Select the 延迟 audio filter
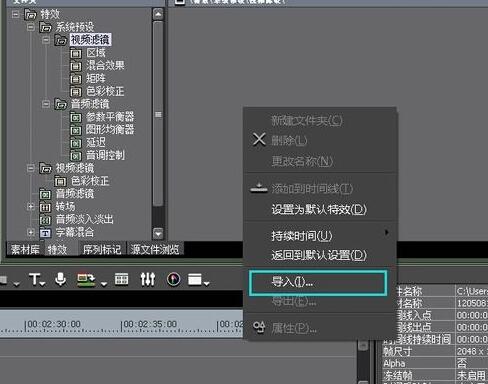This screenshot has height=384, width=488. click(96, 142)
